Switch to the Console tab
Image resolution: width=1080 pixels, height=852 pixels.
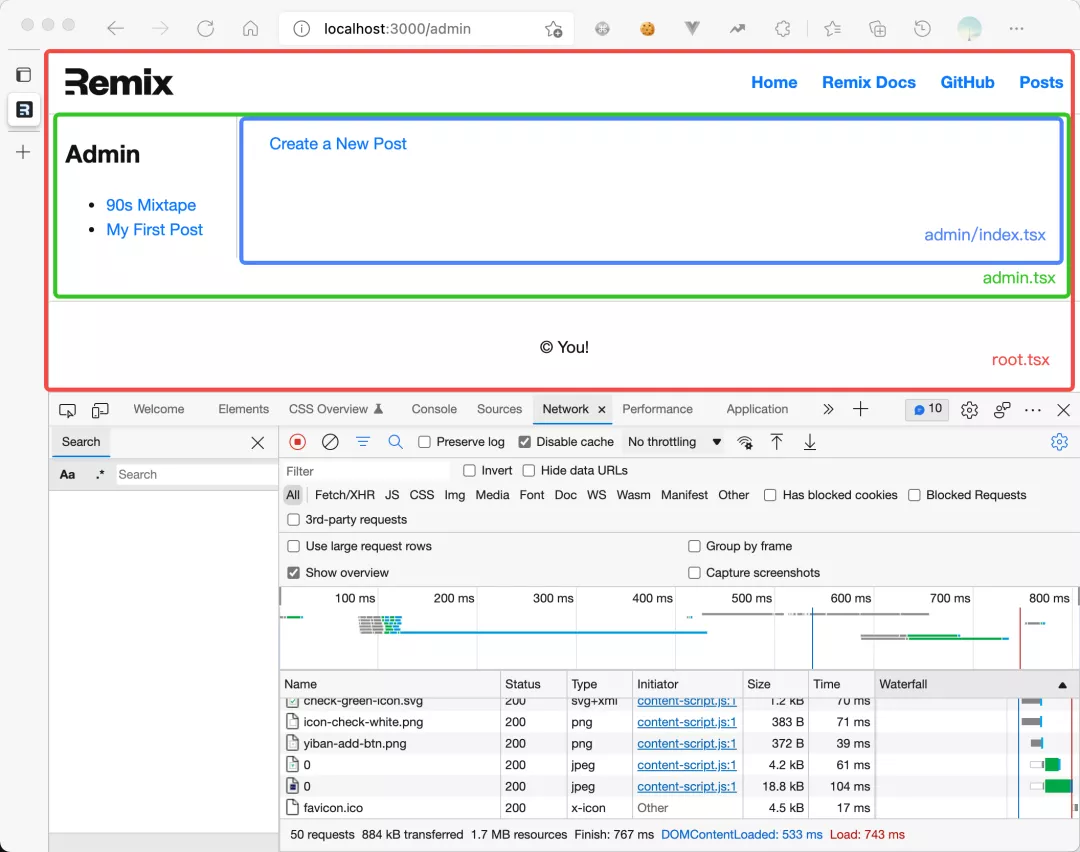point(434,409)
